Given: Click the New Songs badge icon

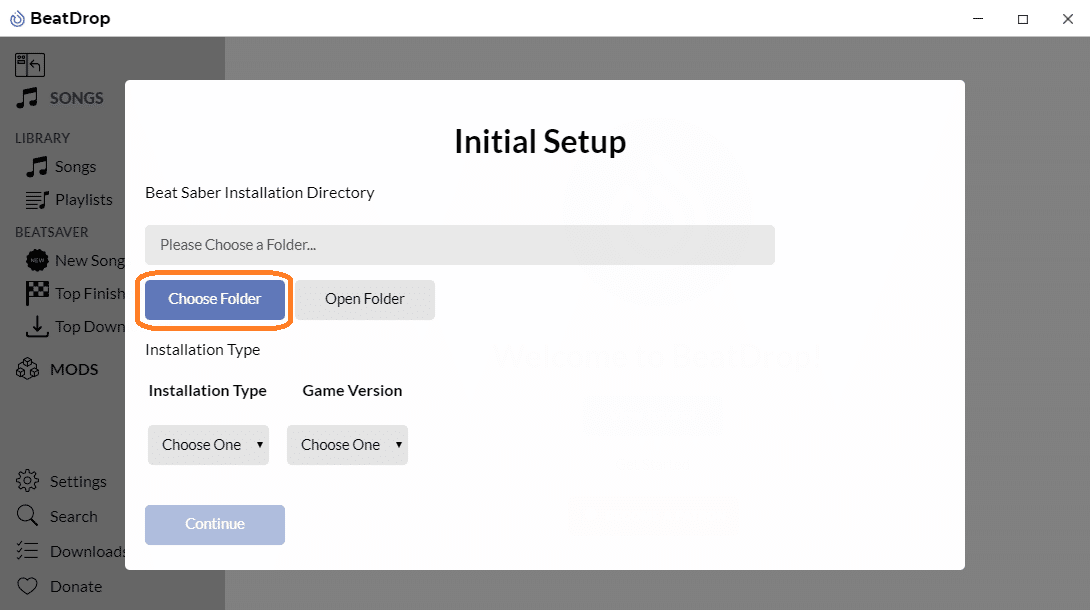Looking at the screenshot, I should click(37, 261).
